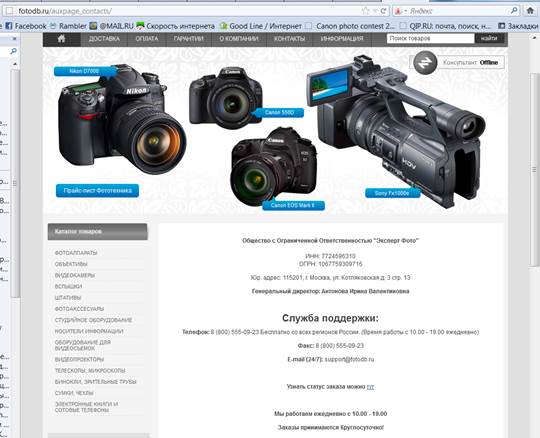Screen dimensions: 540x438
Task: Open the Facebook bookmark
Action: coord(26,26)
